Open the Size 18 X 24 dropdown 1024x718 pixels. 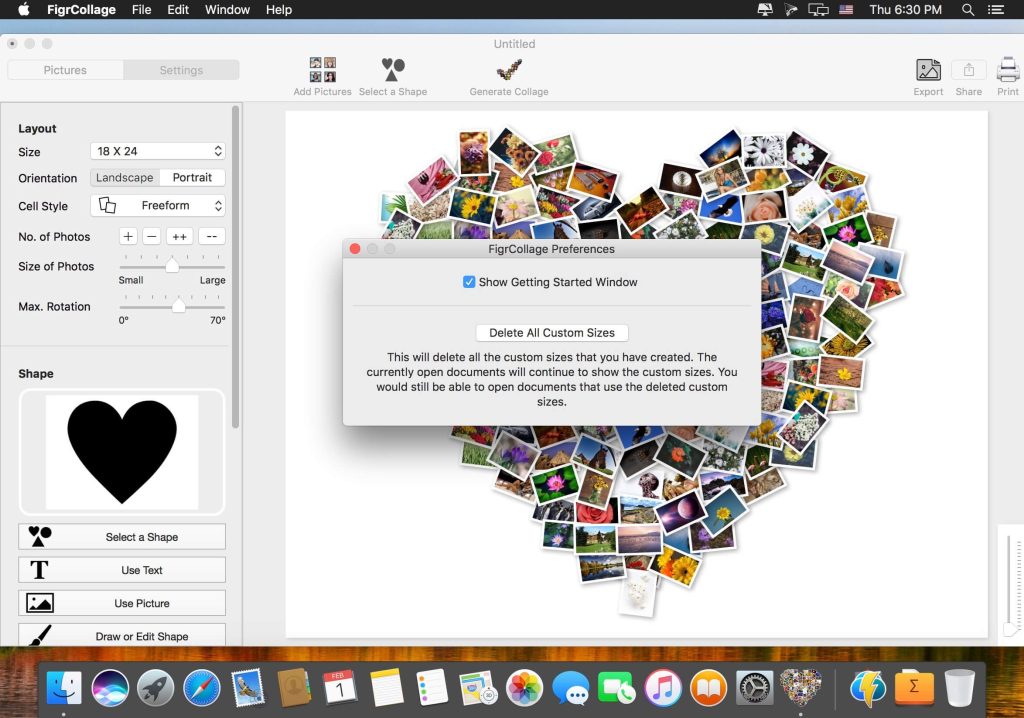point(158,151)
